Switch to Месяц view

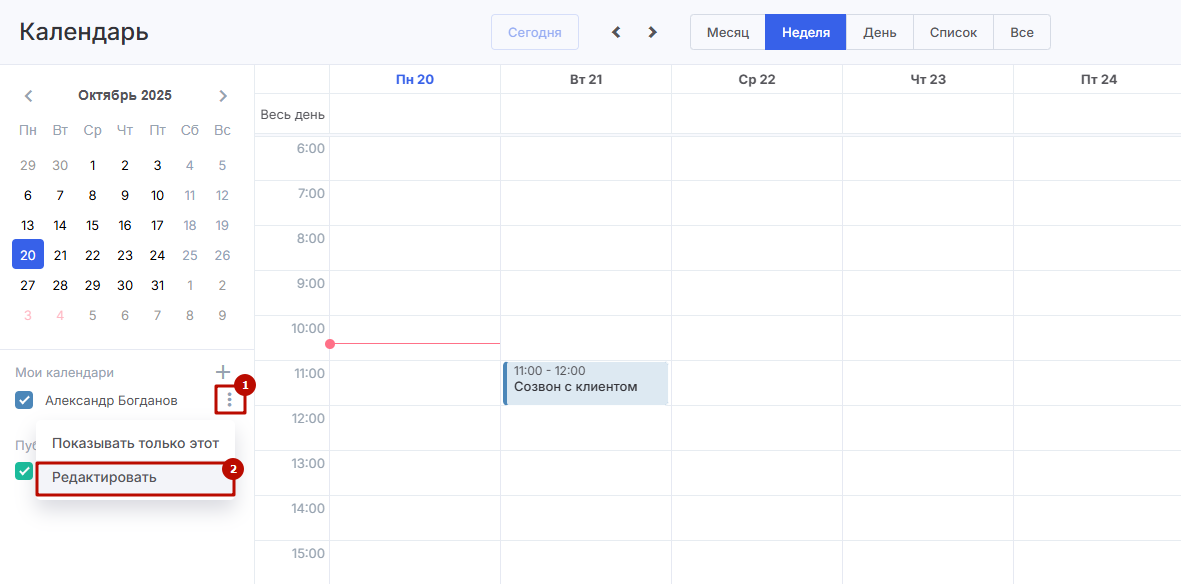click(x=728, y=32)
